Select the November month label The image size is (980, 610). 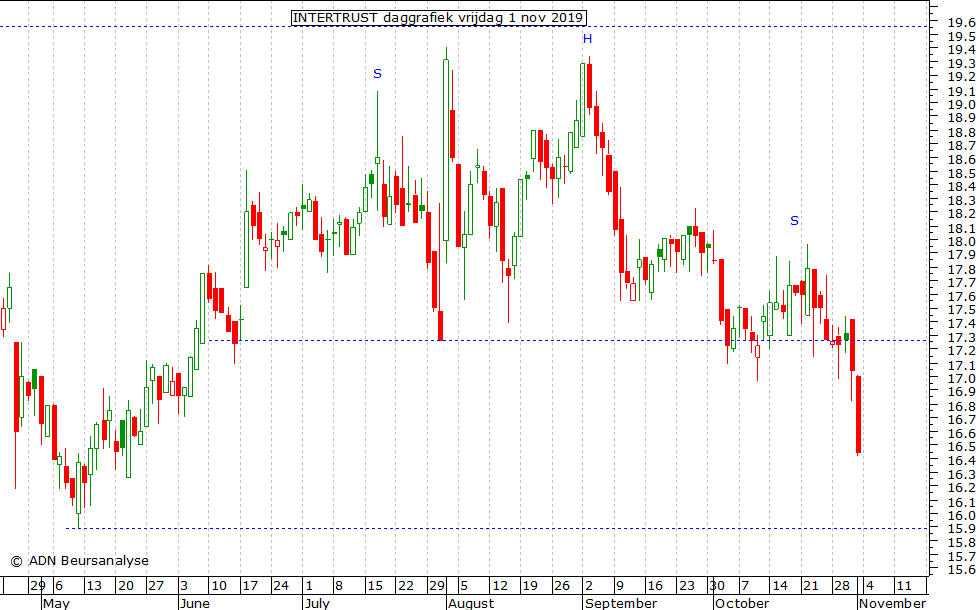[x=892, y=603]
